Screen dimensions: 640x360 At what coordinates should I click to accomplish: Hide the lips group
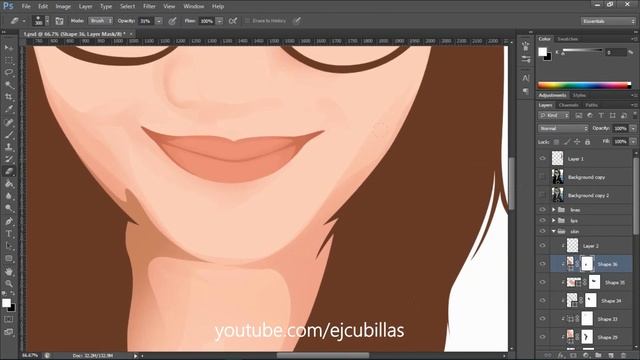[x=542, y=220]
